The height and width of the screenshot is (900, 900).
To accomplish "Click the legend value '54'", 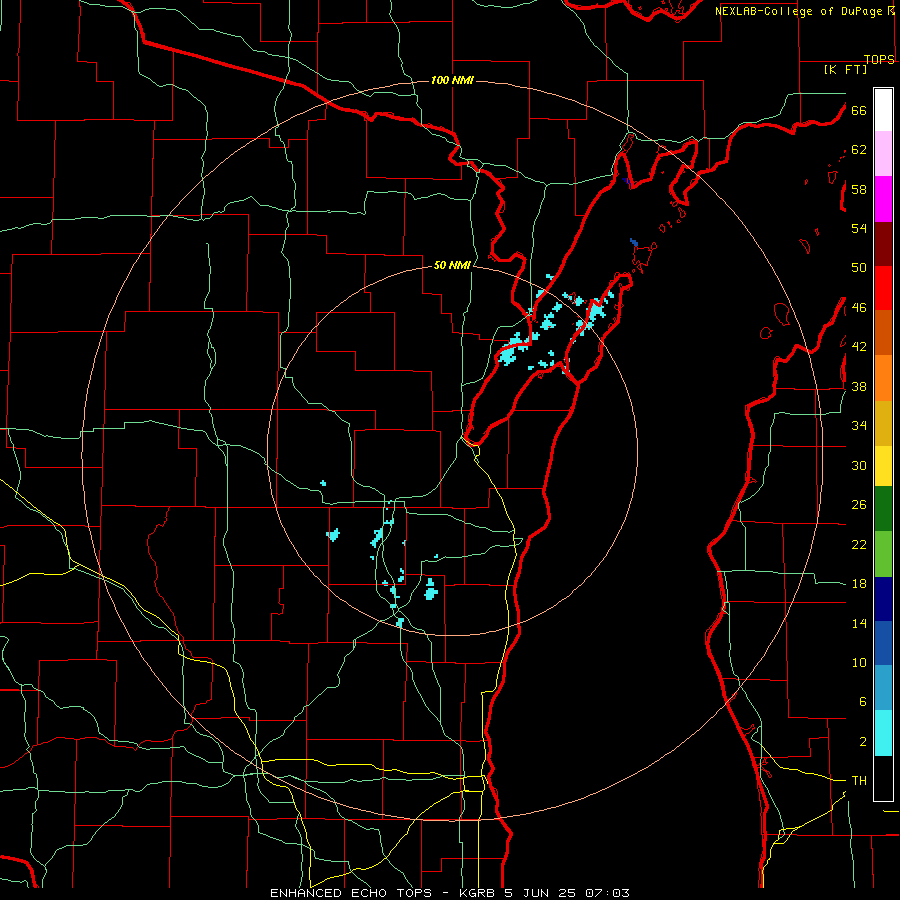I will coord(859,228).
